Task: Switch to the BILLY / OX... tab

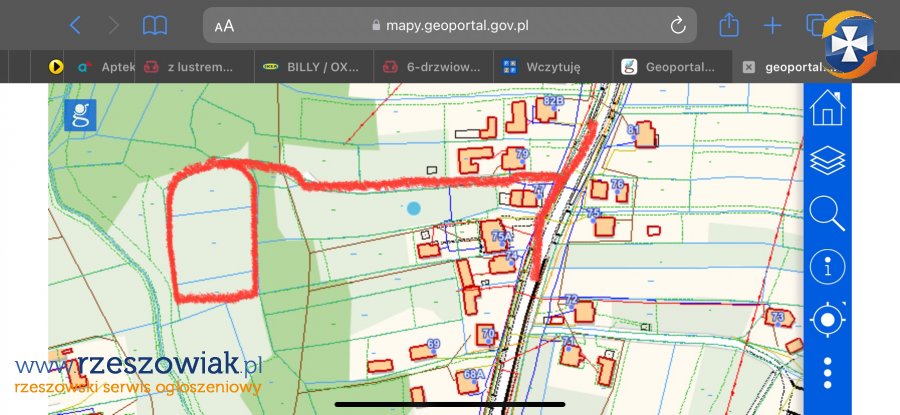Action: coord(311,67)
